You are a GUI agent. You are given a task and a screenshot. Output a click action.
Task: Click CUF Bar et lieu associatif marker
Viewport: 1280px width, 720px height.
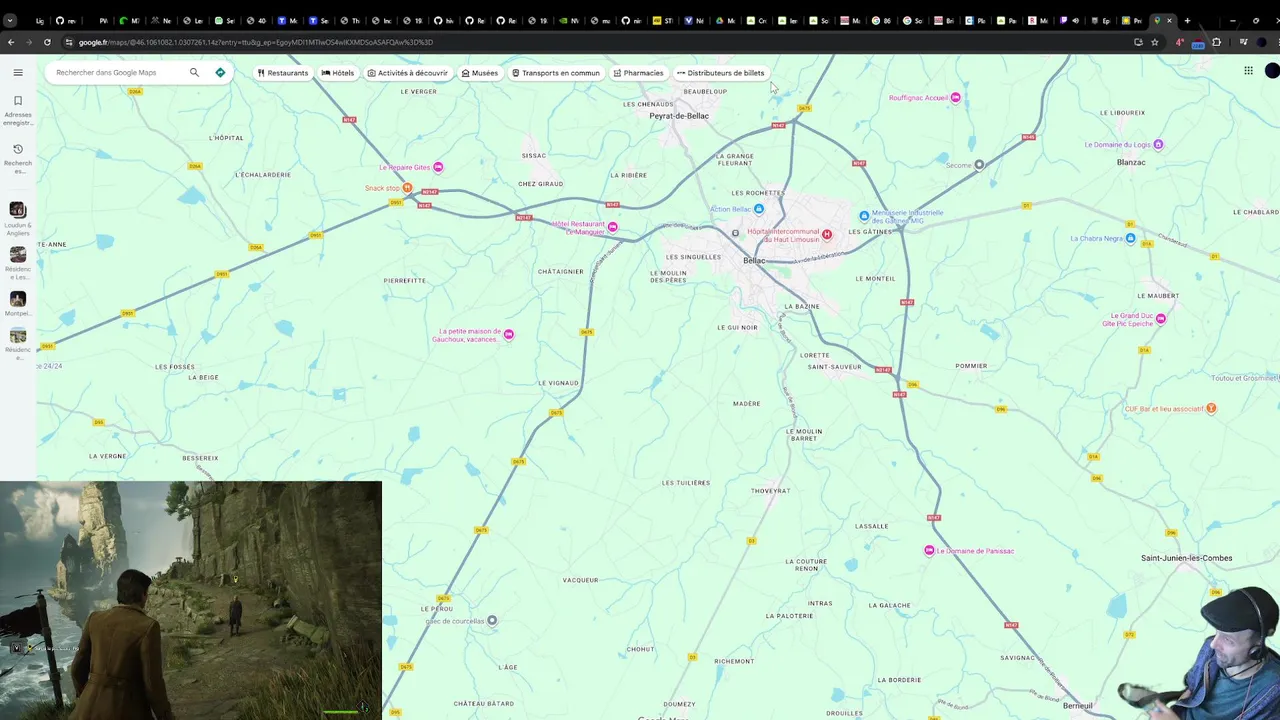coord(1212,408)
